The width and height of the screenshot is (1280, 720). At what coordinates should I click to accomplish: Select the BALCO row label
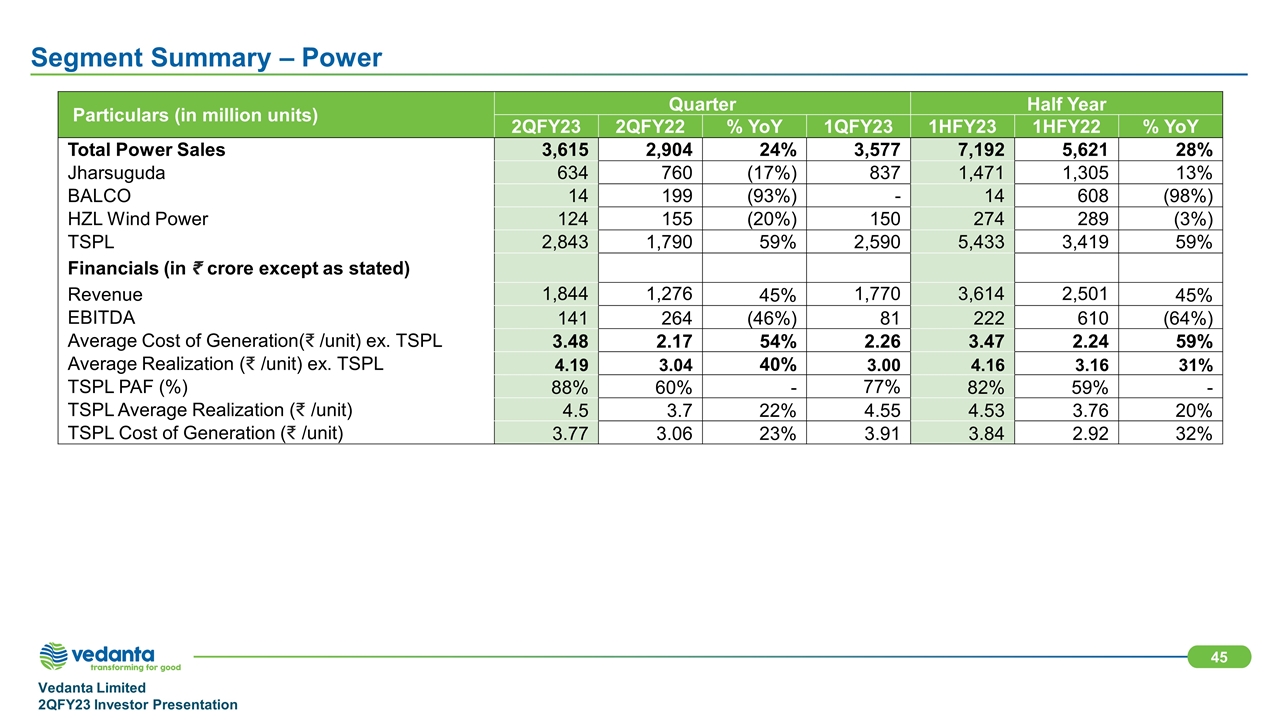(98, 195)
